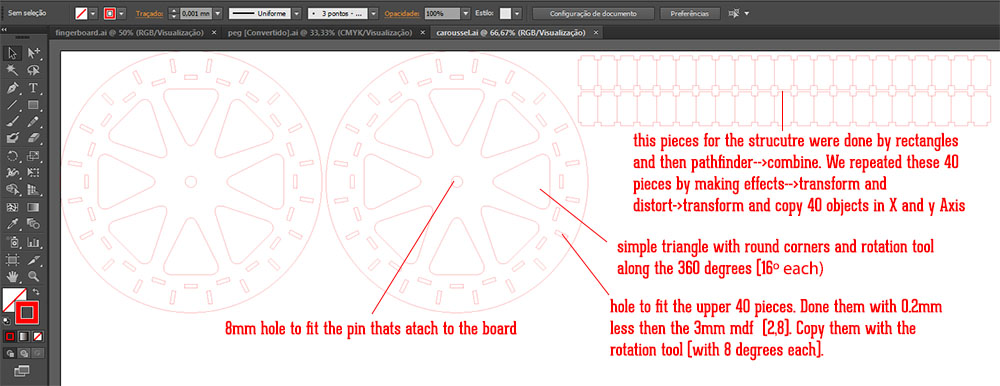This screenshot has height=386, width=1000.
Task: Click the red stroke swatch in control bar
Action: (x=110, y=13)
